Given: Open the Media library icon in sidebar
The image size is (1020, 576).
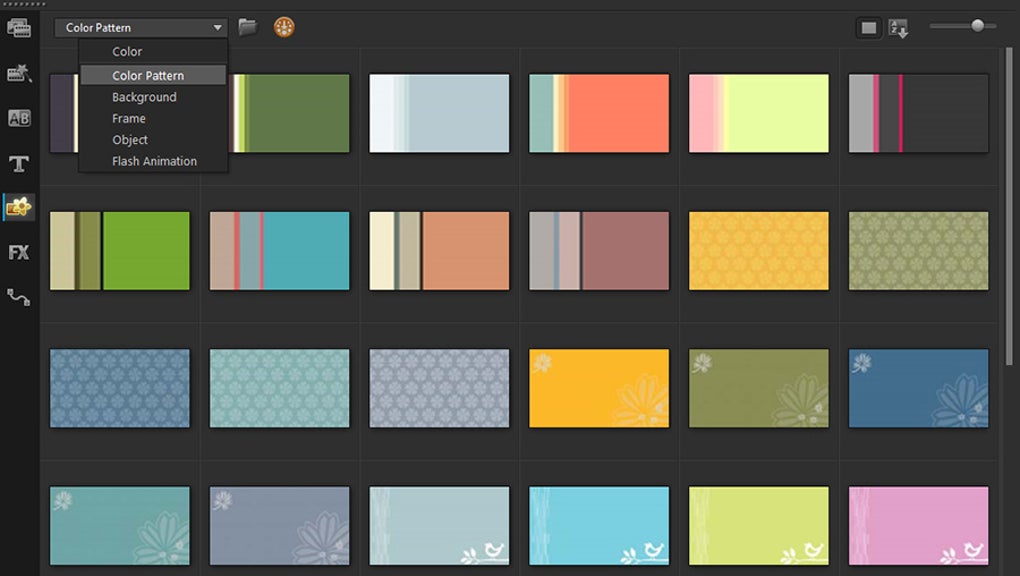Looking at the screenshot, I should click(18, 28).
